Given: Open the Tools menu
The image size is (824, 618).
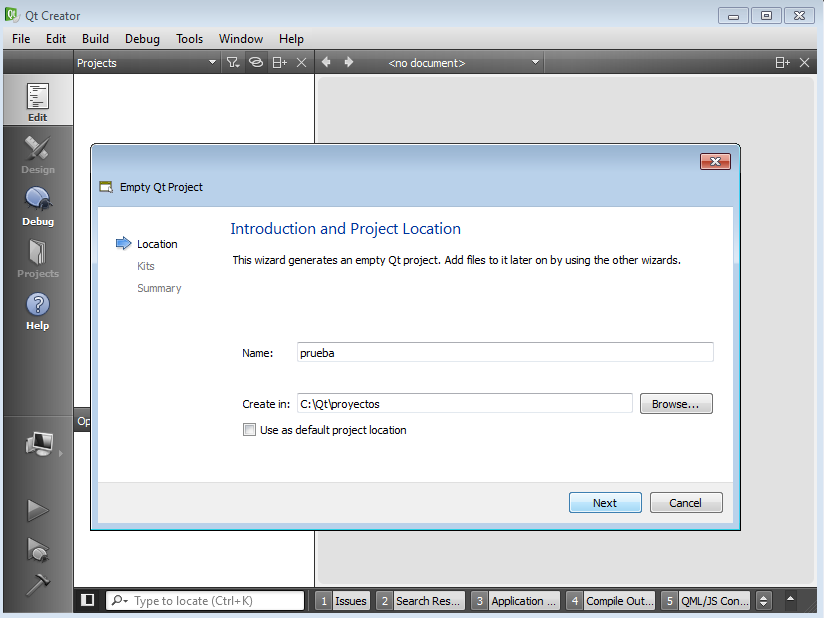Looking at the screenshot, I should 189,39.
